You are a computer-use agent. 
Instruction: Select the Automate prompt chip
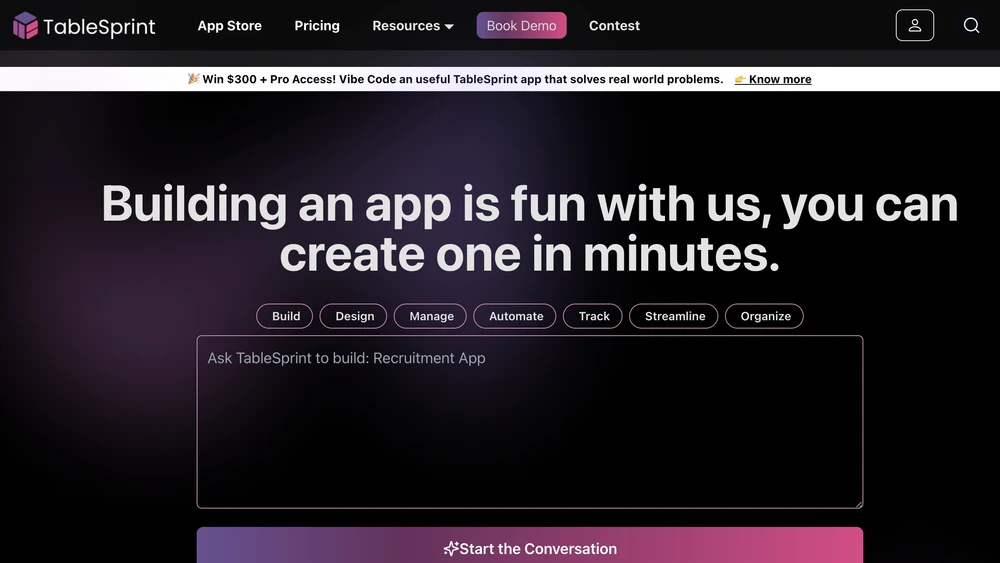point(515,316)
